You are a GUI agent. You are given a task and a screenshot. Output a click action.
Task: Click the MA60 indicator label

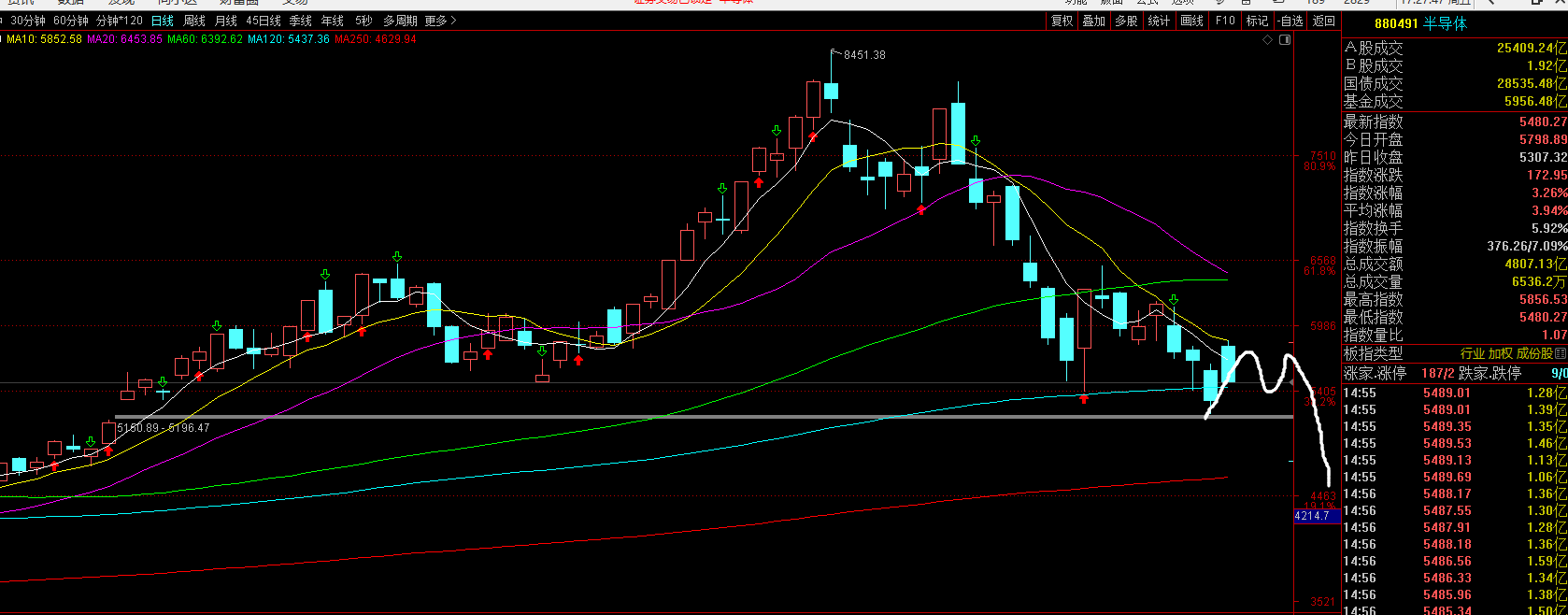206,39
